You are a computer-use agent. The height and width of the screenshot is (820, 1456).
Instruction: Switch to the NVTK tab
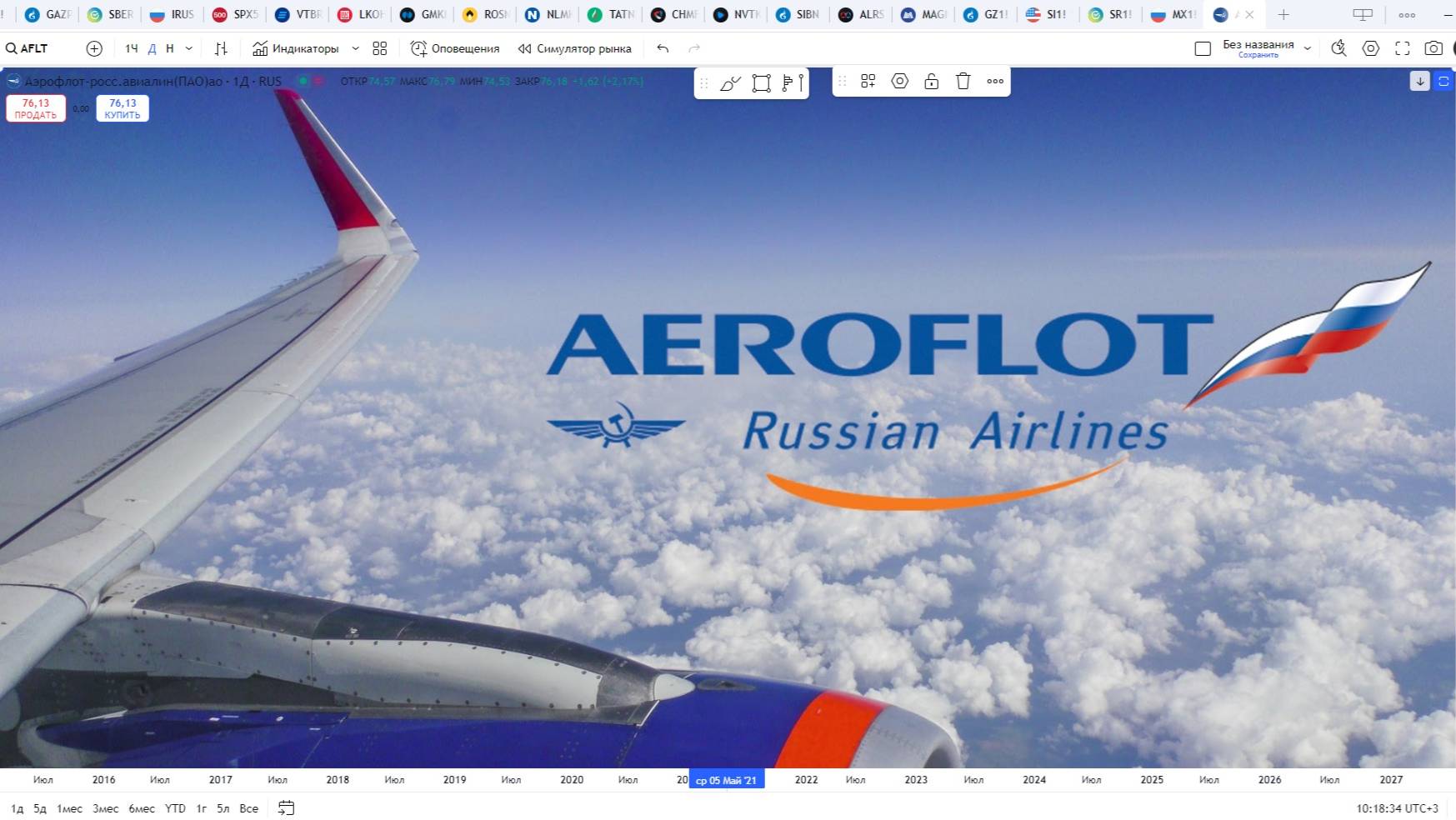(736, 14)
